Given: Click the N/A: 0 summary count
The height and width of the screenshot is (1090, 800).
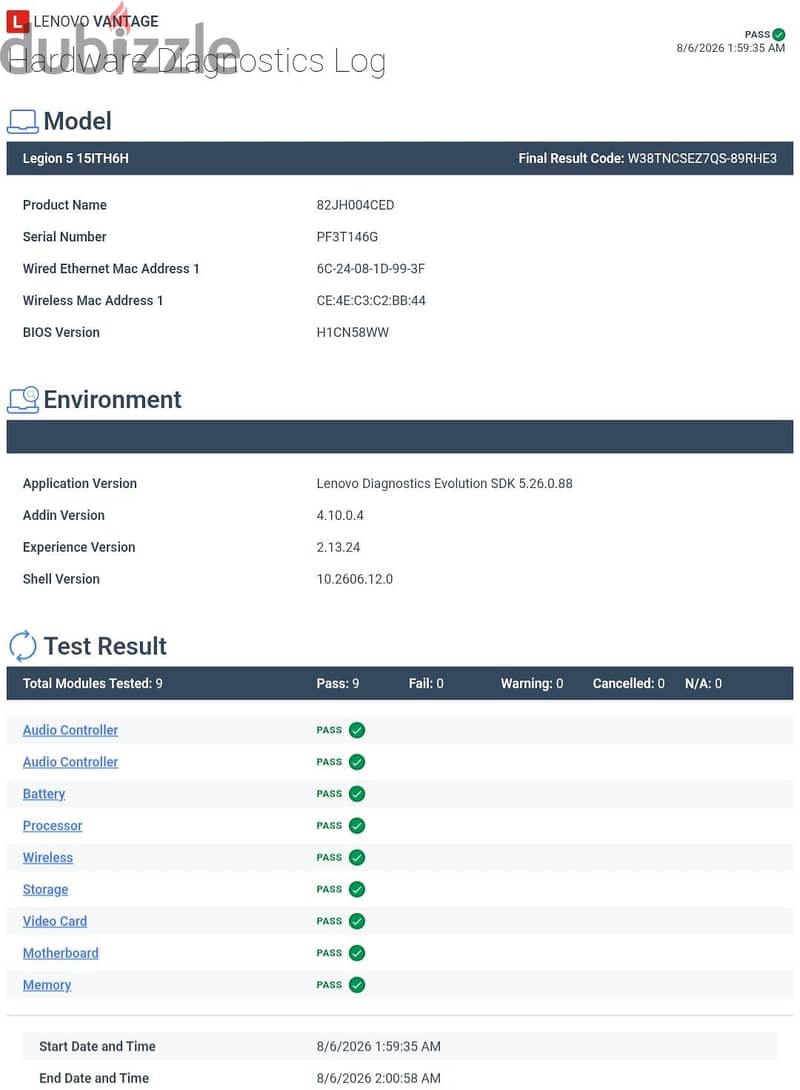Looking at the screenshot, I should (703, 683).
